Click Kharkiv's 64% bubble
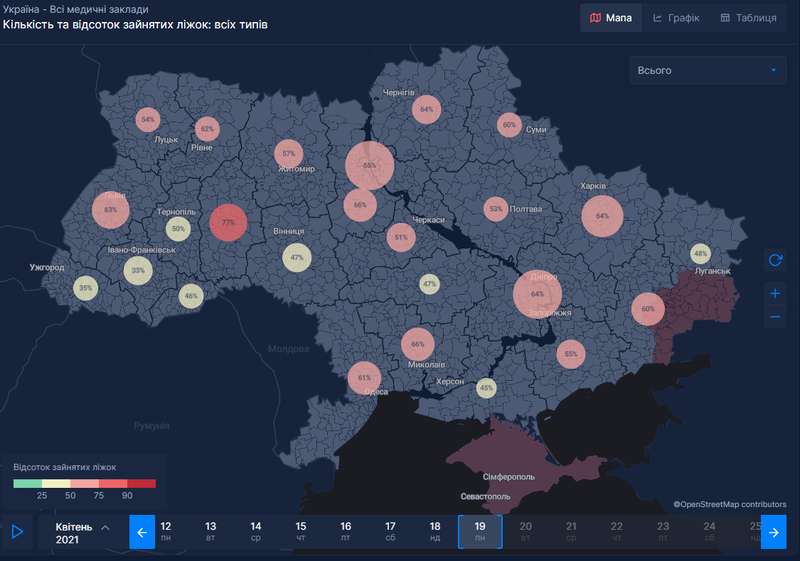 (x=602, y=216)
